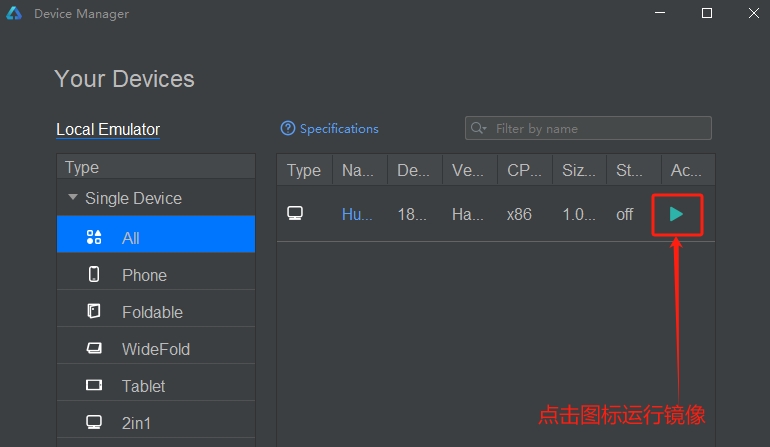Open the search filter options magnifier

[x=478, y=128]
